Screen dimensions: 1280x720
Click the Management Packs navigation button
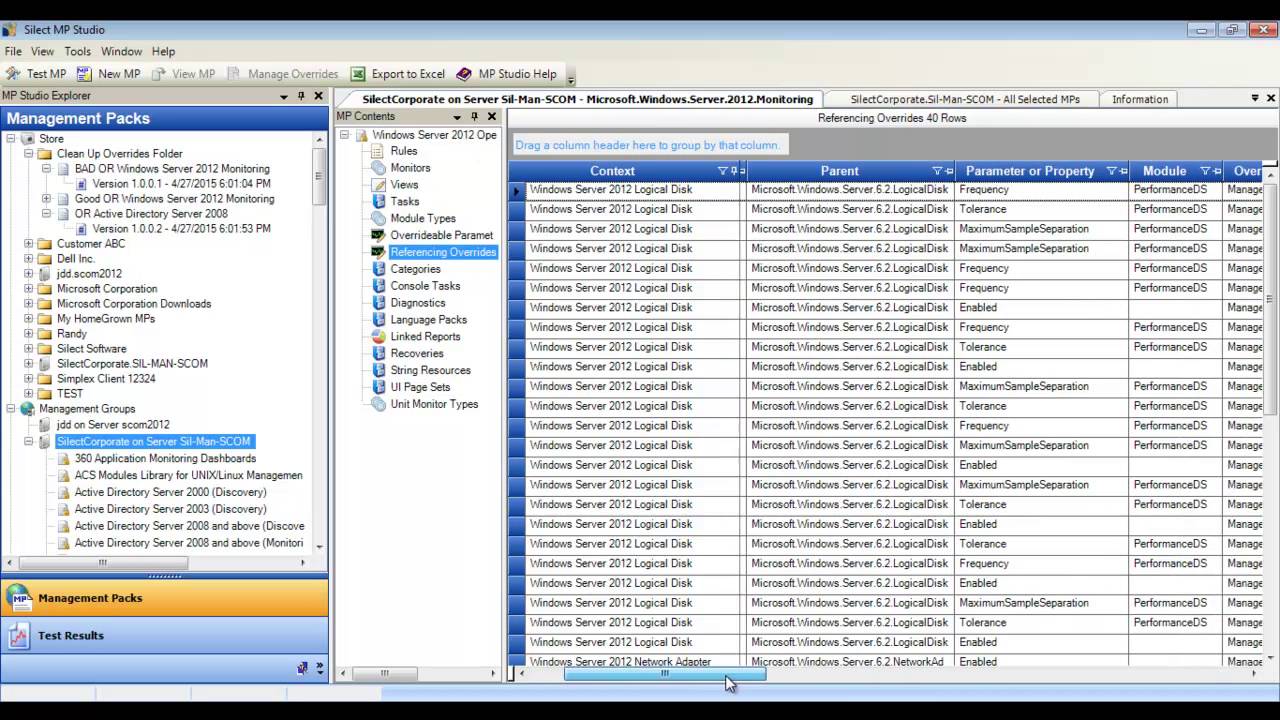coord(164,598)
